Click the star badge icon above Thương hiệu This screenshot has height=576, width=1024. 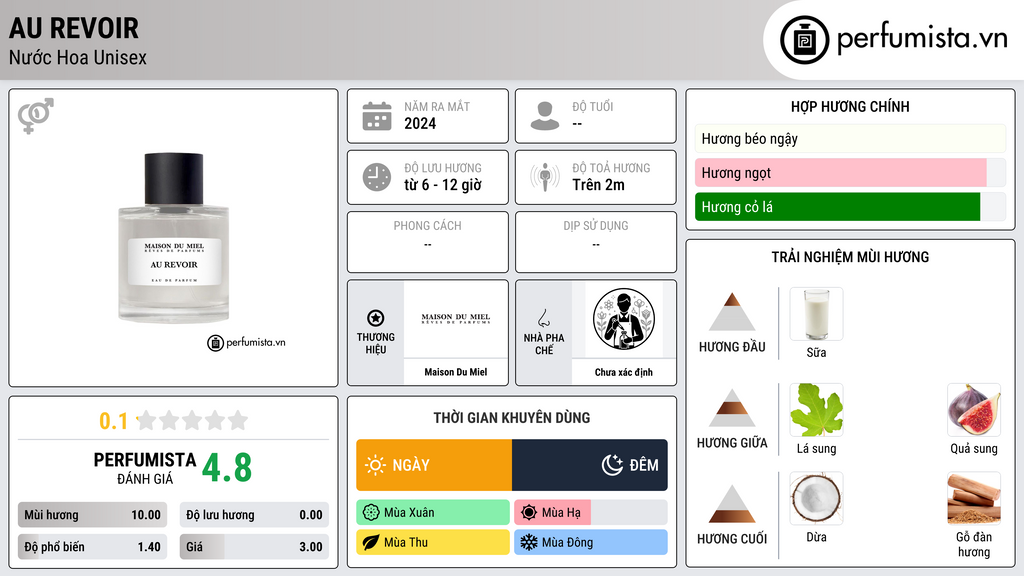376,318
